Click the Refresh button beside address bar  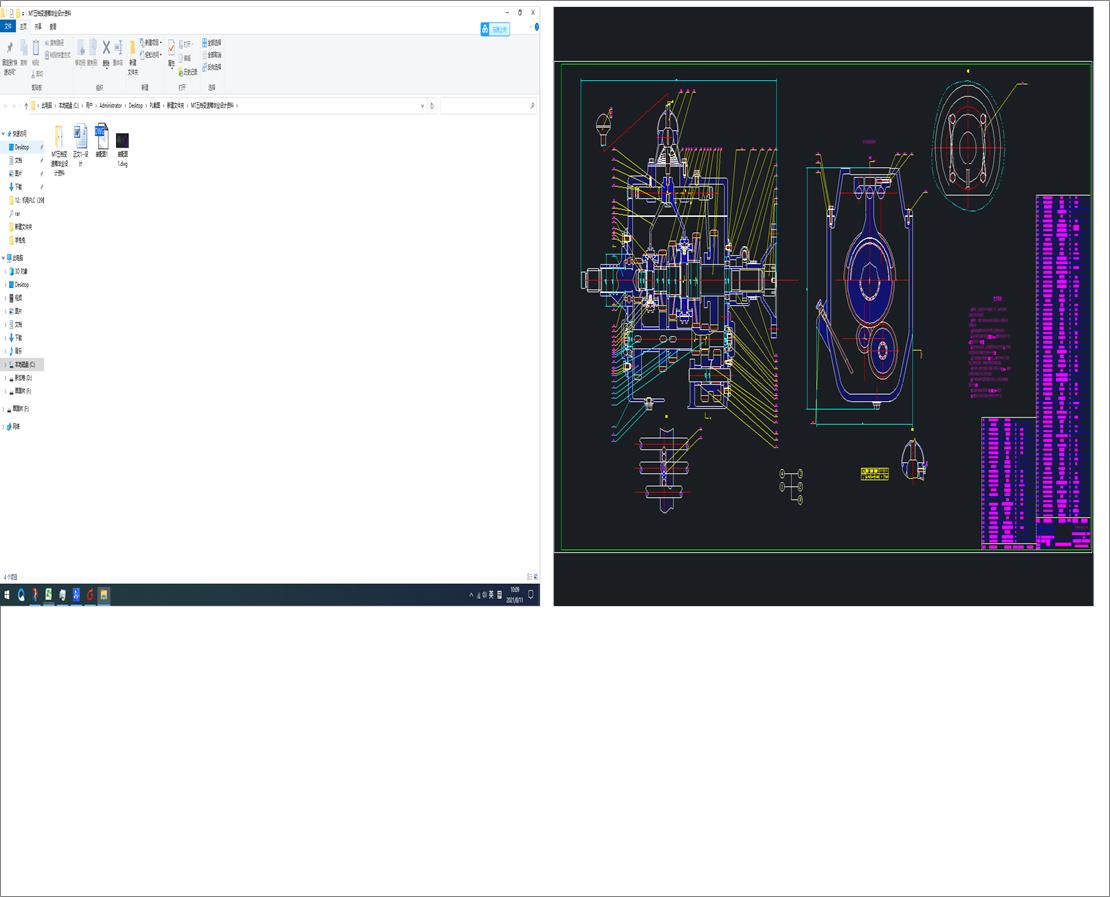tap(432, 105)
